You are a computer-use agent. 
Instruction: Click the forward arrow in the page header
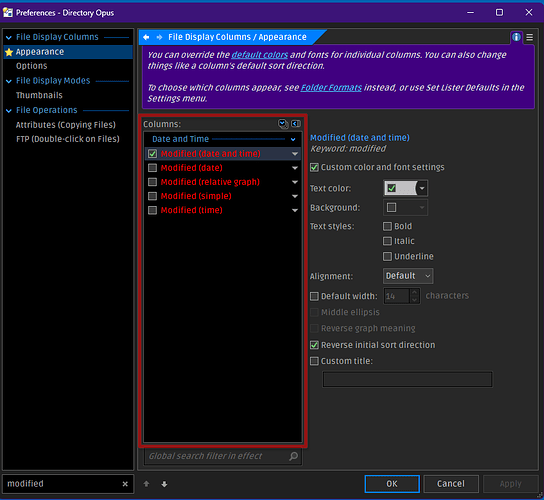pyautogui.click(x=159, y=37)
